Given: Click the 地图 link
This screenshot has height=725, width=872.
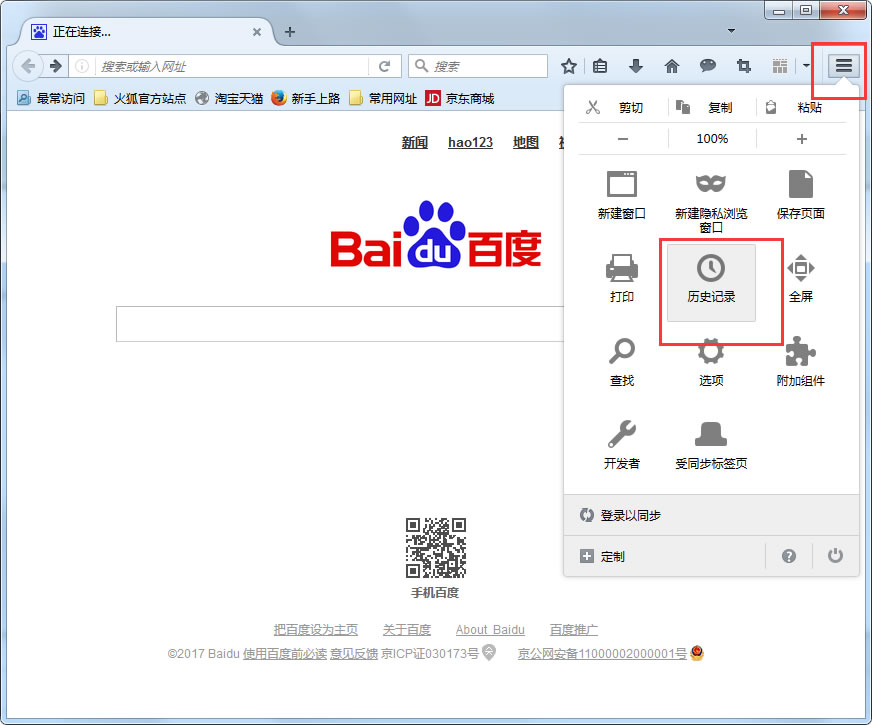Looking at the screenshot, I should click(526, 142).
